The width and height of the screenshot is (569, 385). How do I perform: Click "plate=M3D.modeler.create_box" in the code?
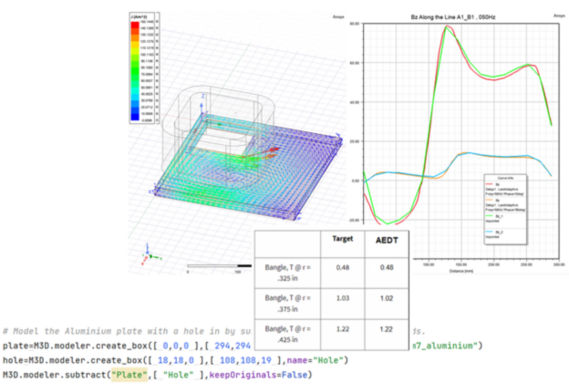coord(75,346)
